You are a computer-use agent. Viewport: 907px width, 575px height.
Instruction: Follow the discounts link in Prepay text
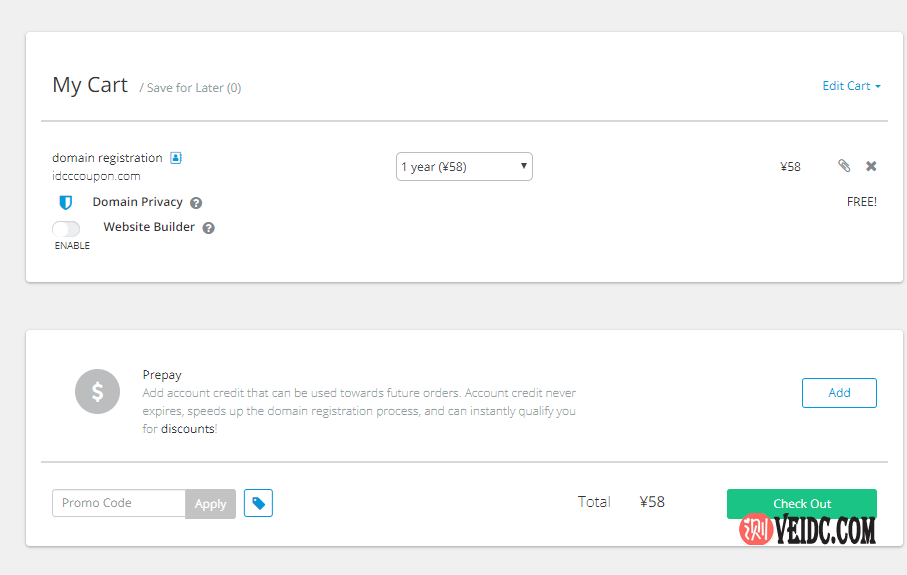187,429
